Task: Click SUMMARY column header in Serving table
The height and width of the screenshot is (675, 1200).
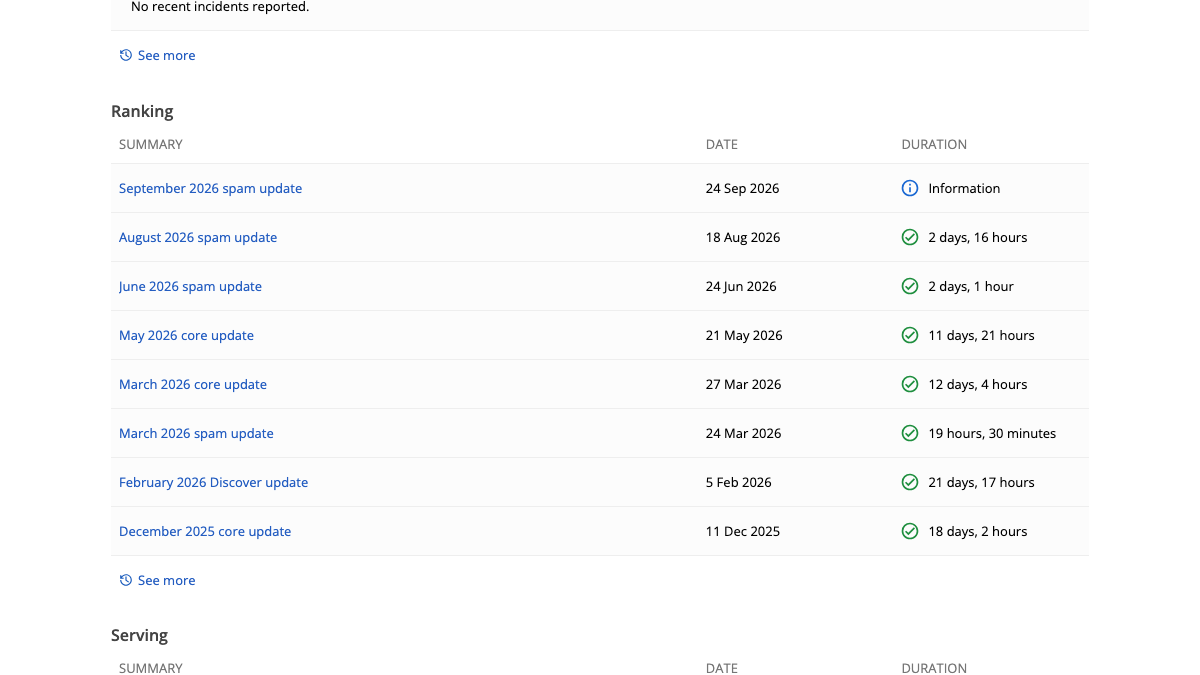Action: [151, 668]
